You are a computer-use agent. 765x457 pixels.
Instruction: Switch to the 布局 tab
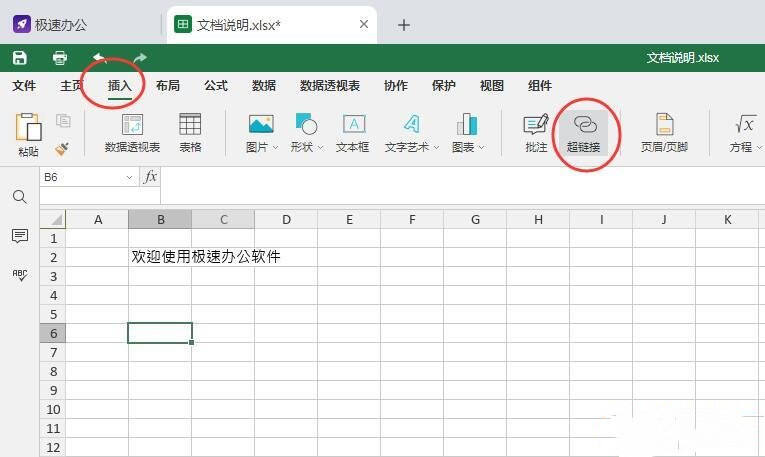click(168, 86)
